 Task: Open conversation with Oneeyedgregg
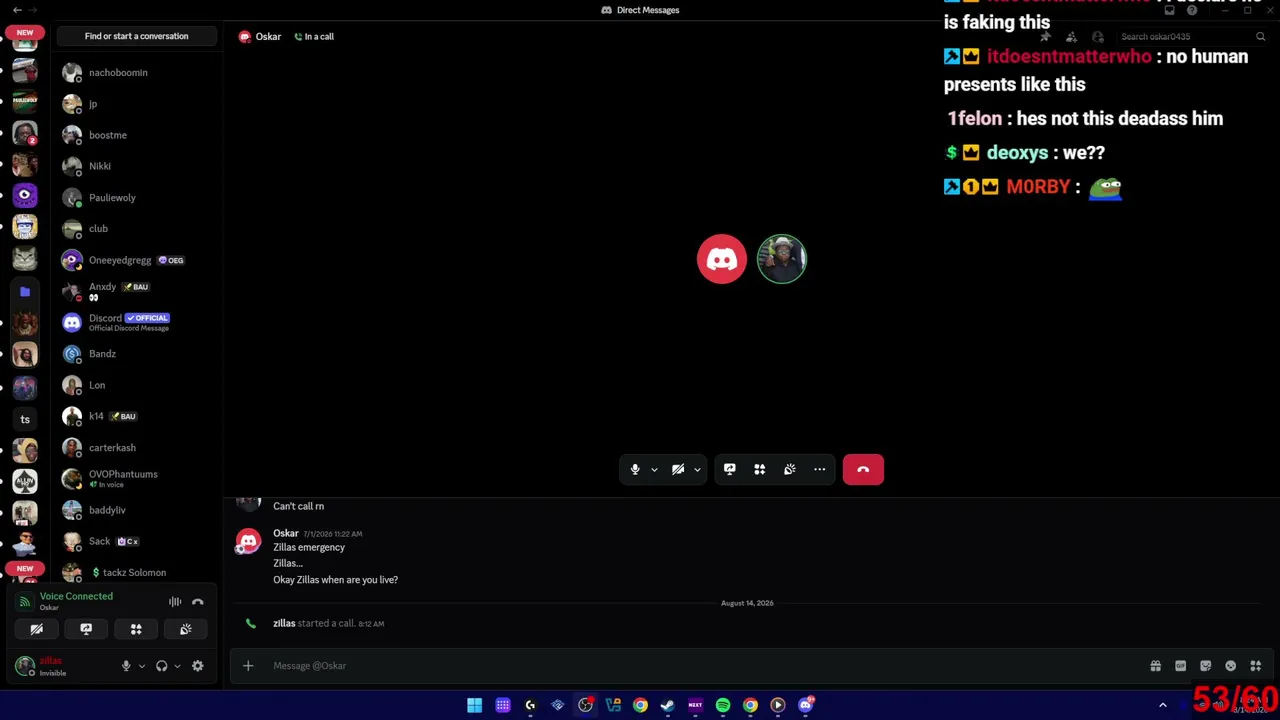point(136,260)
